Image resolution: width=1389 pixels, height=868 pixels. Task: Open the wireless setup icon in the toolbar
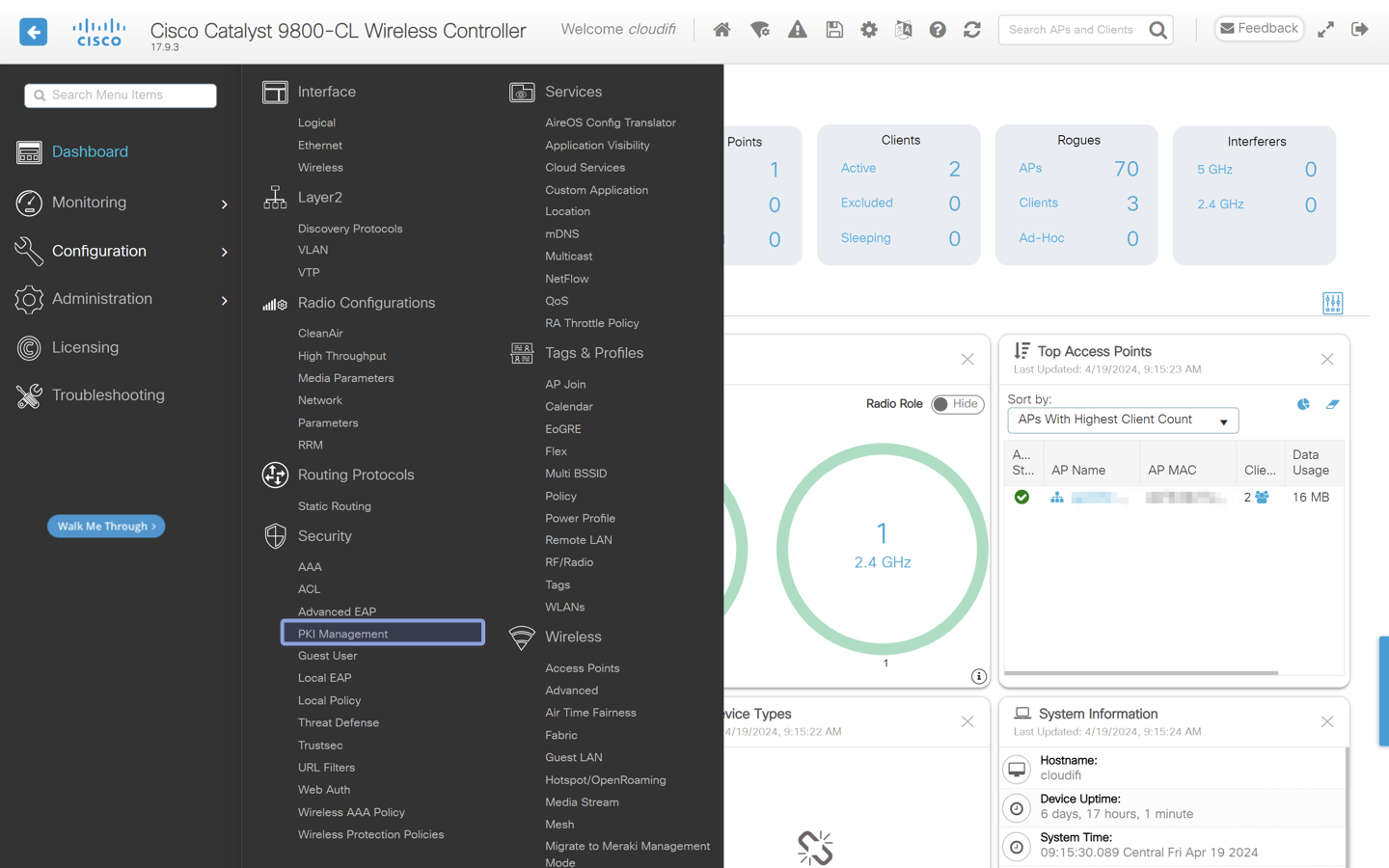[x=760, y=29]
